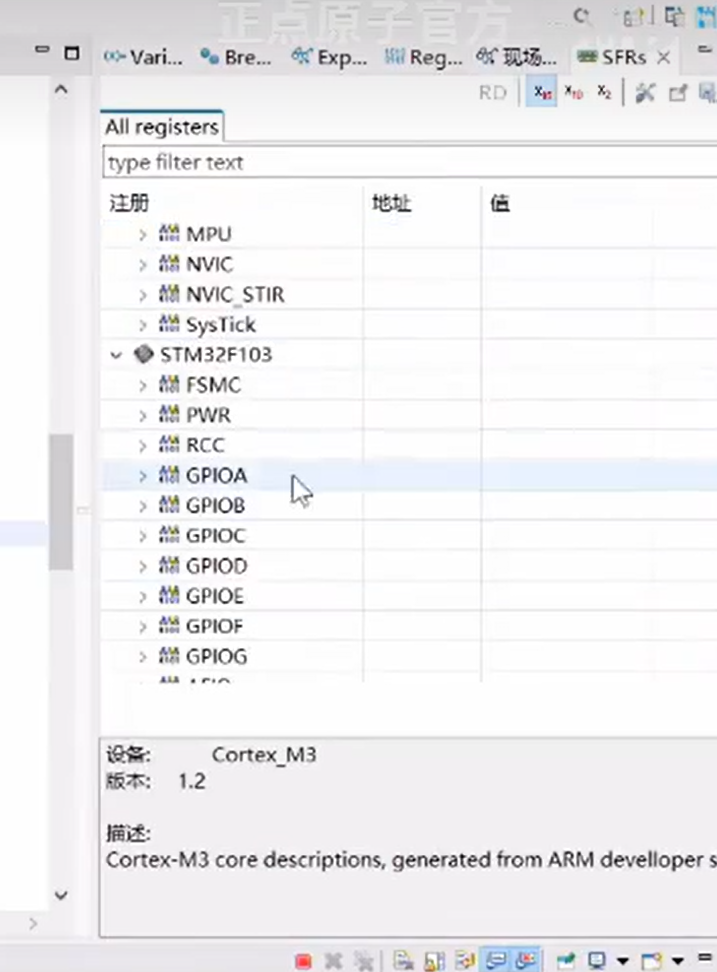Viewport: 717px width, 972px height.
Task: Click the Open Perspective icon at top
Action: coord(635,17)
